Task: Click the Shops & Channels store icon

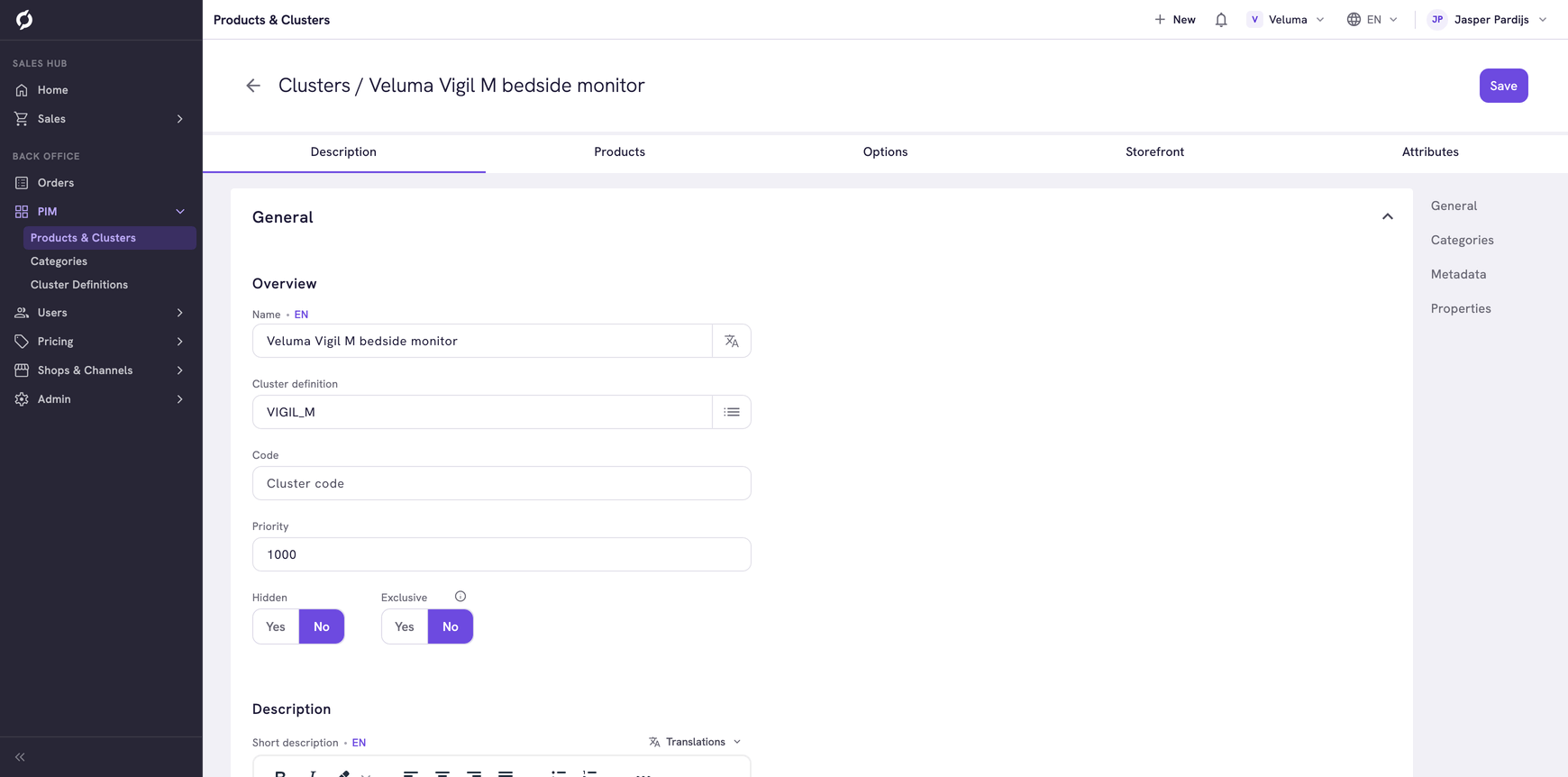Action: point(22,370)
